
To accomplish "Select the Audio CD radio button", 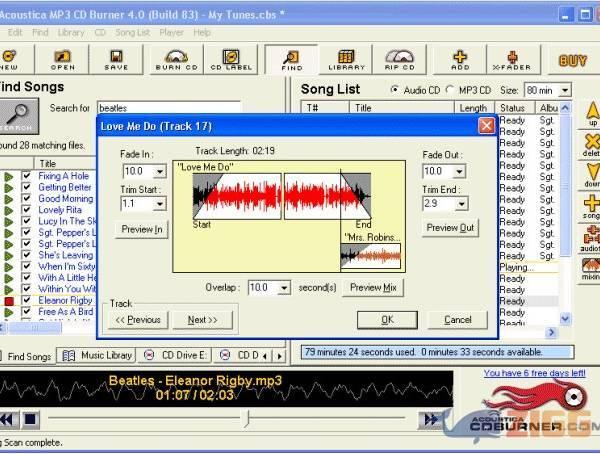I will click(394, 90).
